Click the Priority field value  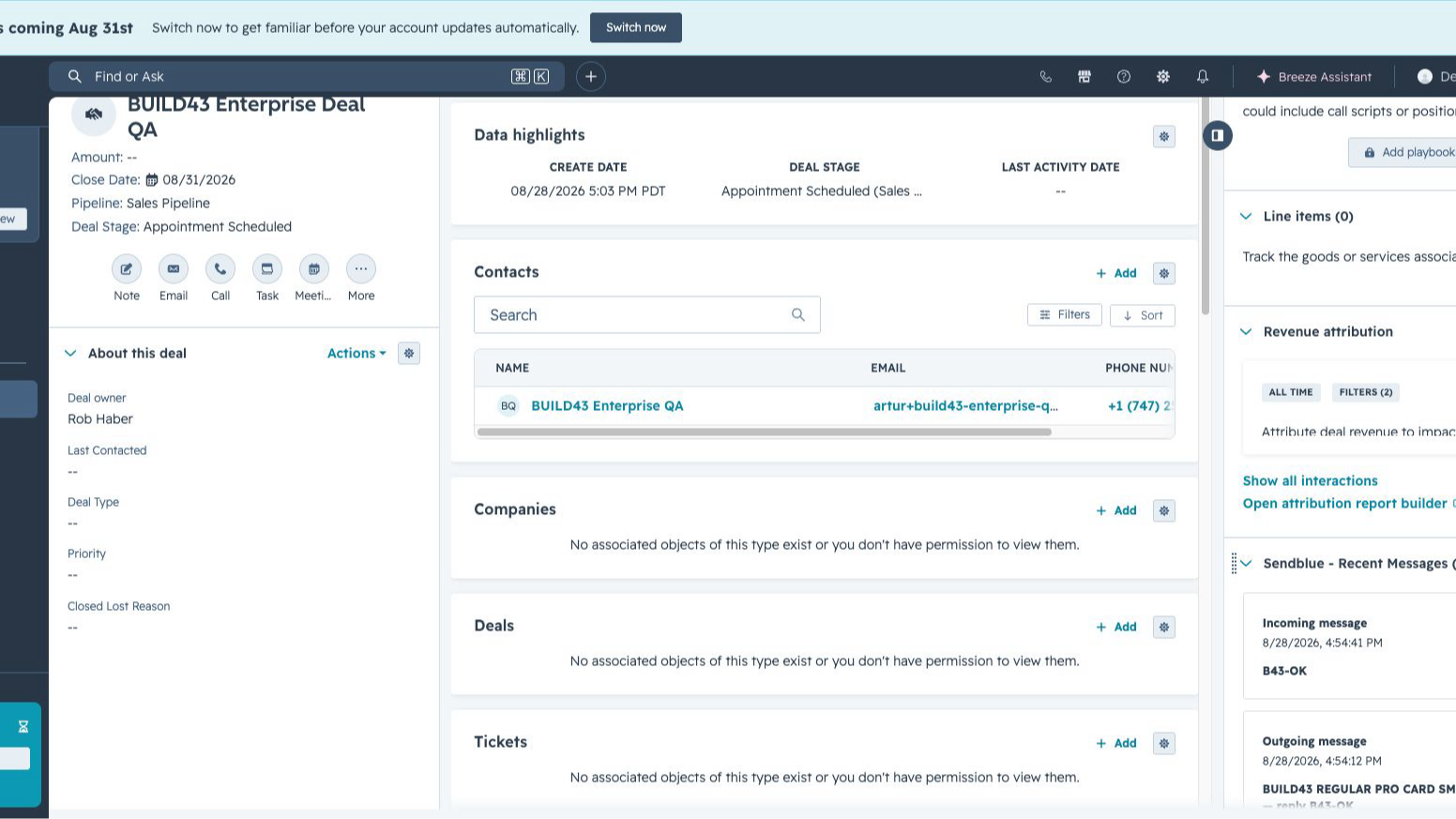click(x=72, y=576)
